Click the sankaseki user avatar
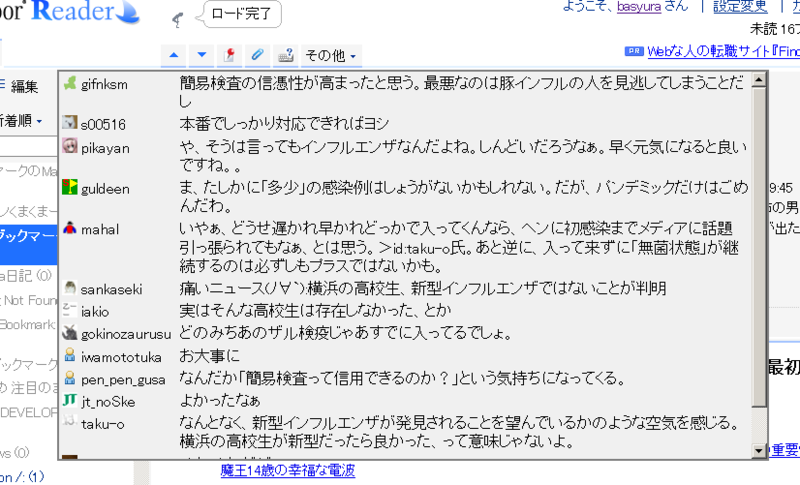The image size is (800, 485). (x=69, y=288)
